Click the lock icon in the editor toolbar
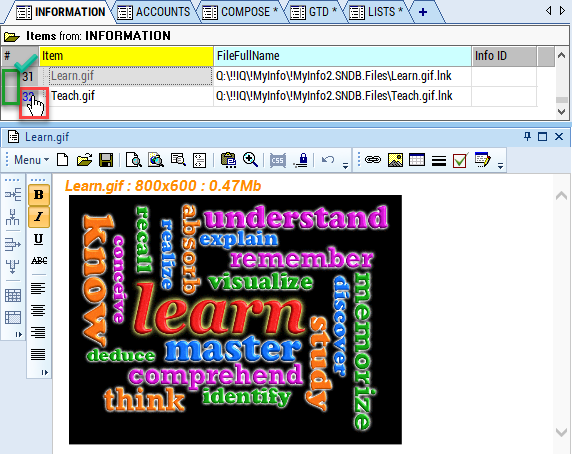 [302, 160]
